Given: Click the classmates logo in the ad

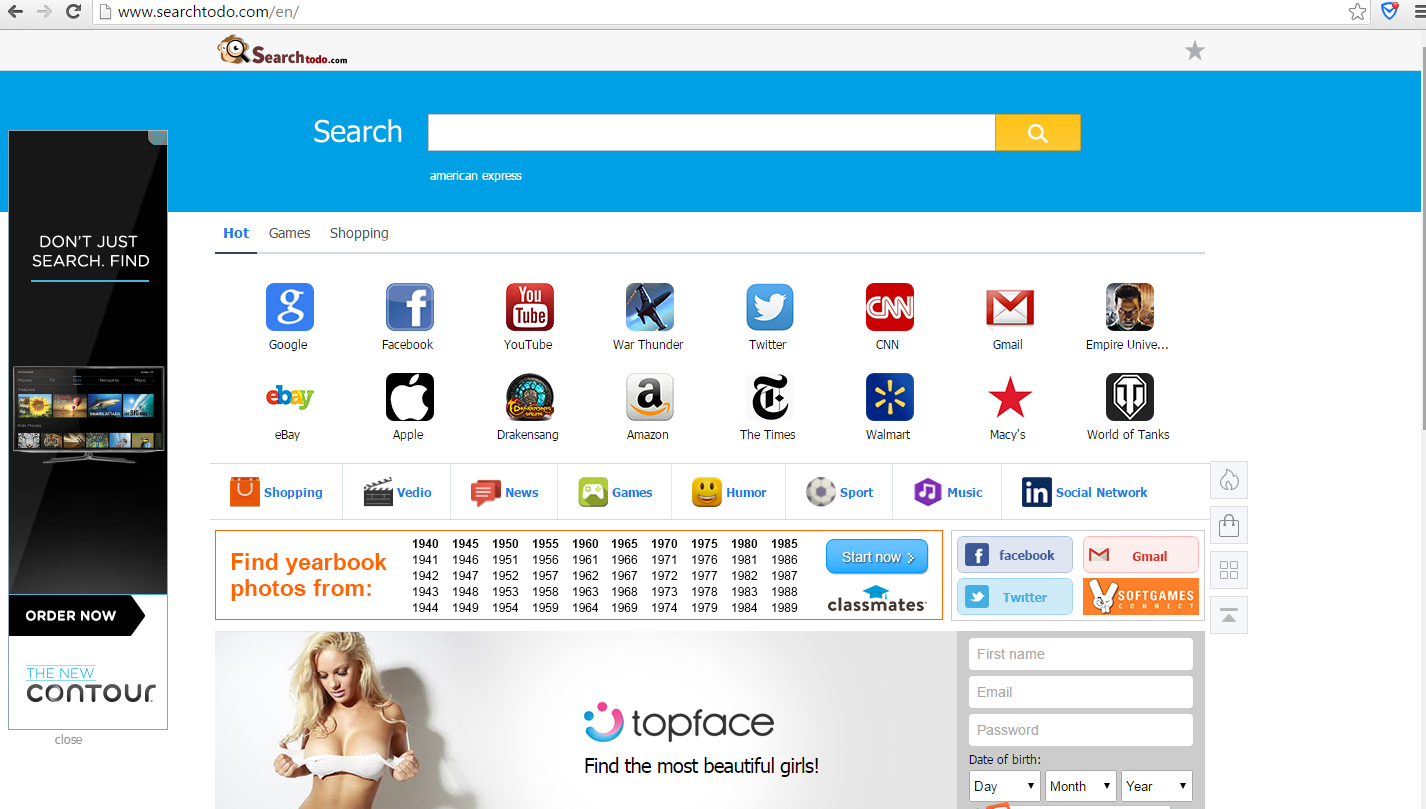Looking at the screenshot, I should click(877, 598).
